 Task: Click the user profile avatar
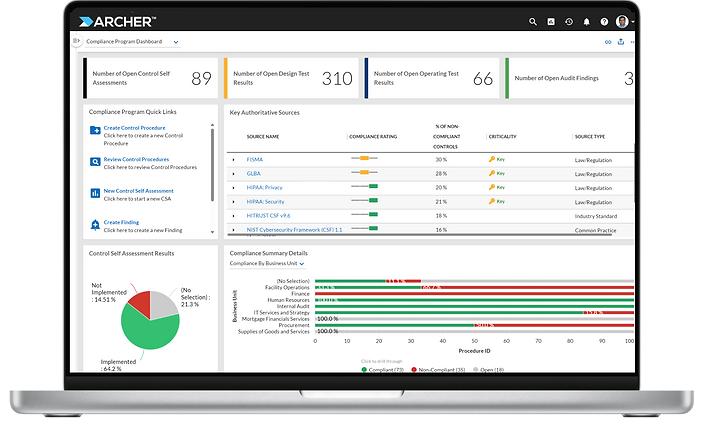tap(622, 22)
